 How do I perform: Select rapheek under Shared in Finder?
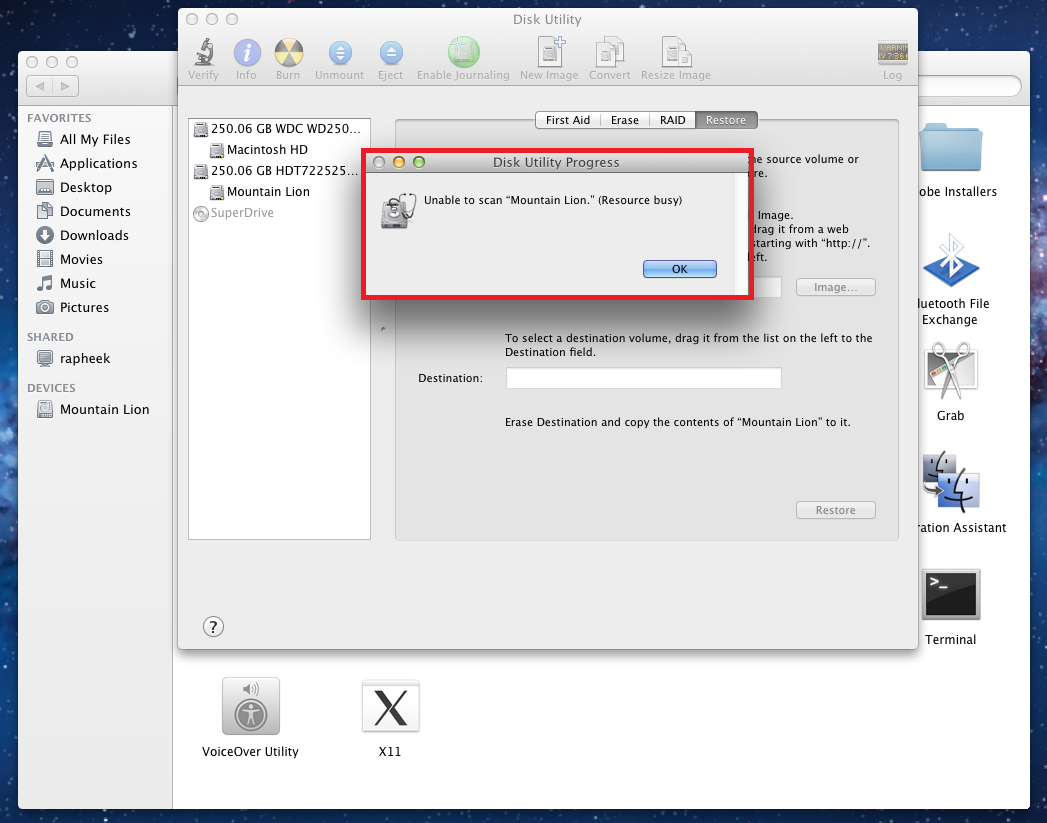73,358
